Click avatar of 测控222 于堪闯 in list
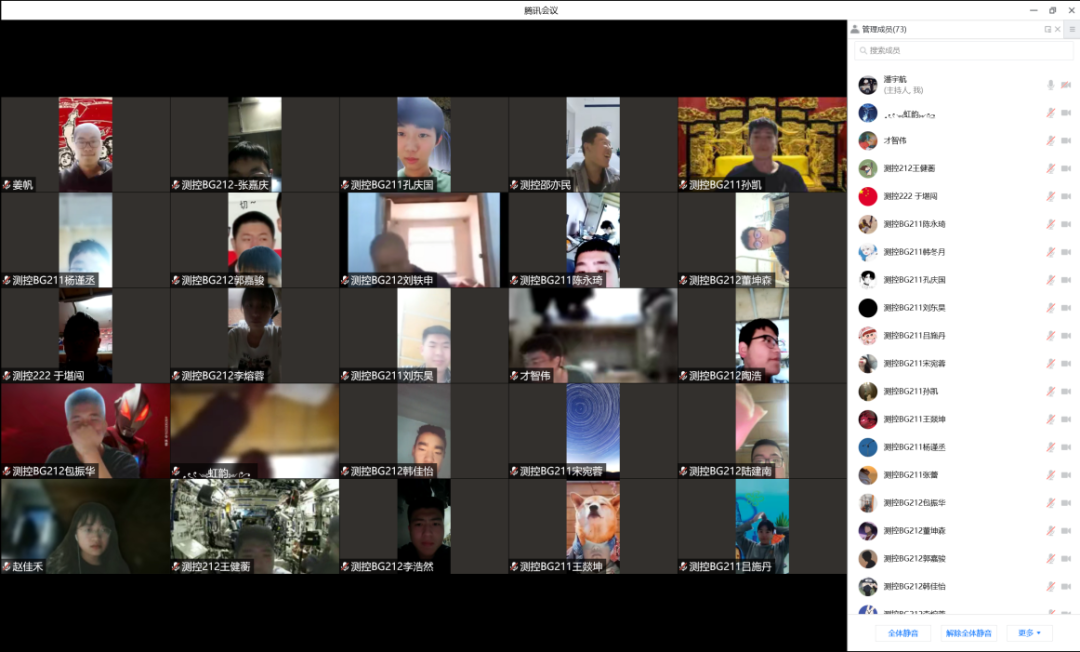Screen dimensions: 1080x652 click(x=868, y=197)
